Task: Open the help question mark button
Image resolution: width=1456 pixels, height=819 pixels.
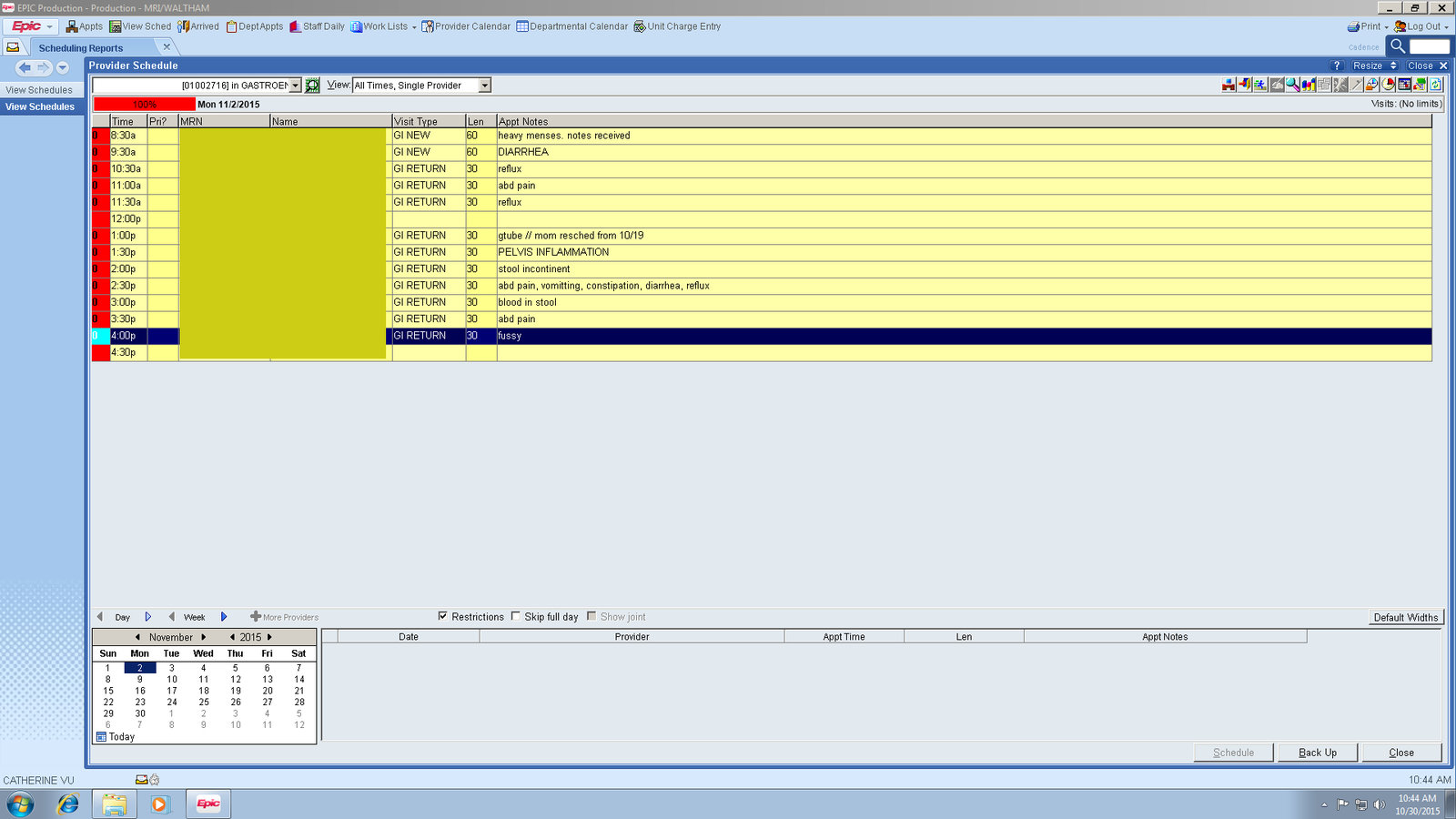Action: tap(1337, 66)
